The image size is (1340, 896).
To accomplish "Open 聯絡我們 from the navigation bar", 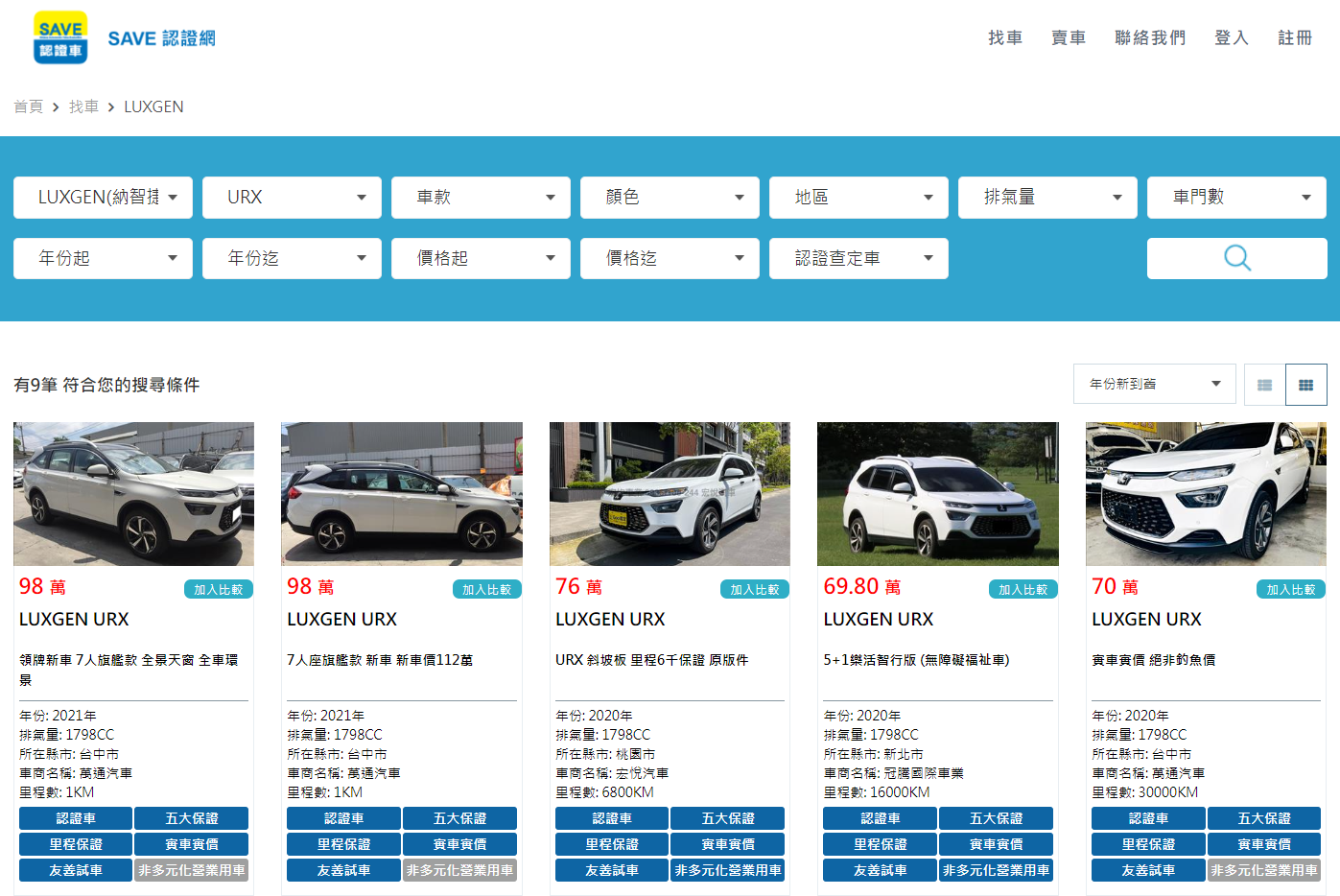I will [x=1150, y=38].
